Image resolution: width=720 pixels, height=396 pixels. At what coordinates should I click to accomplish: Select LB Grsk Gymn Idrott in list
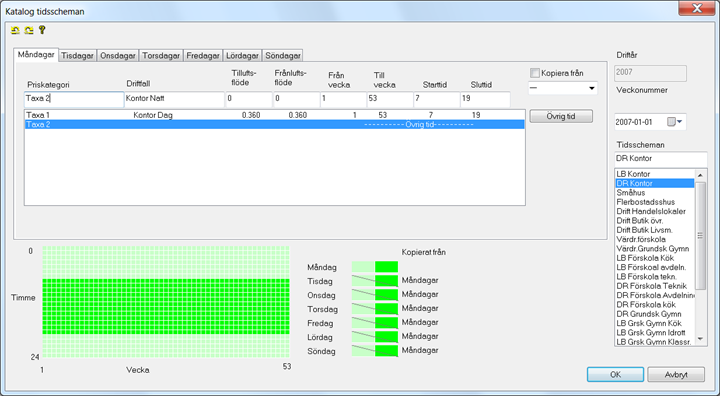(654, 333)
